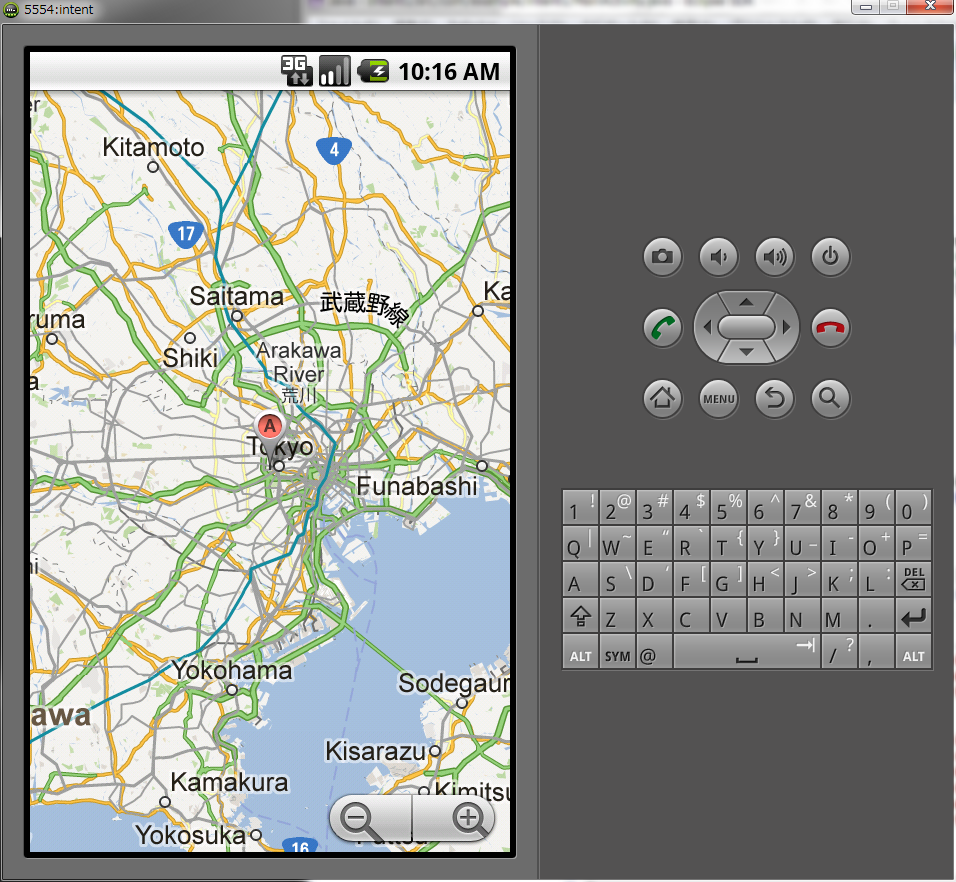Tap the Arakawa River label on map
The width and height of the screenshot is (956, 882).
point(299,362)
